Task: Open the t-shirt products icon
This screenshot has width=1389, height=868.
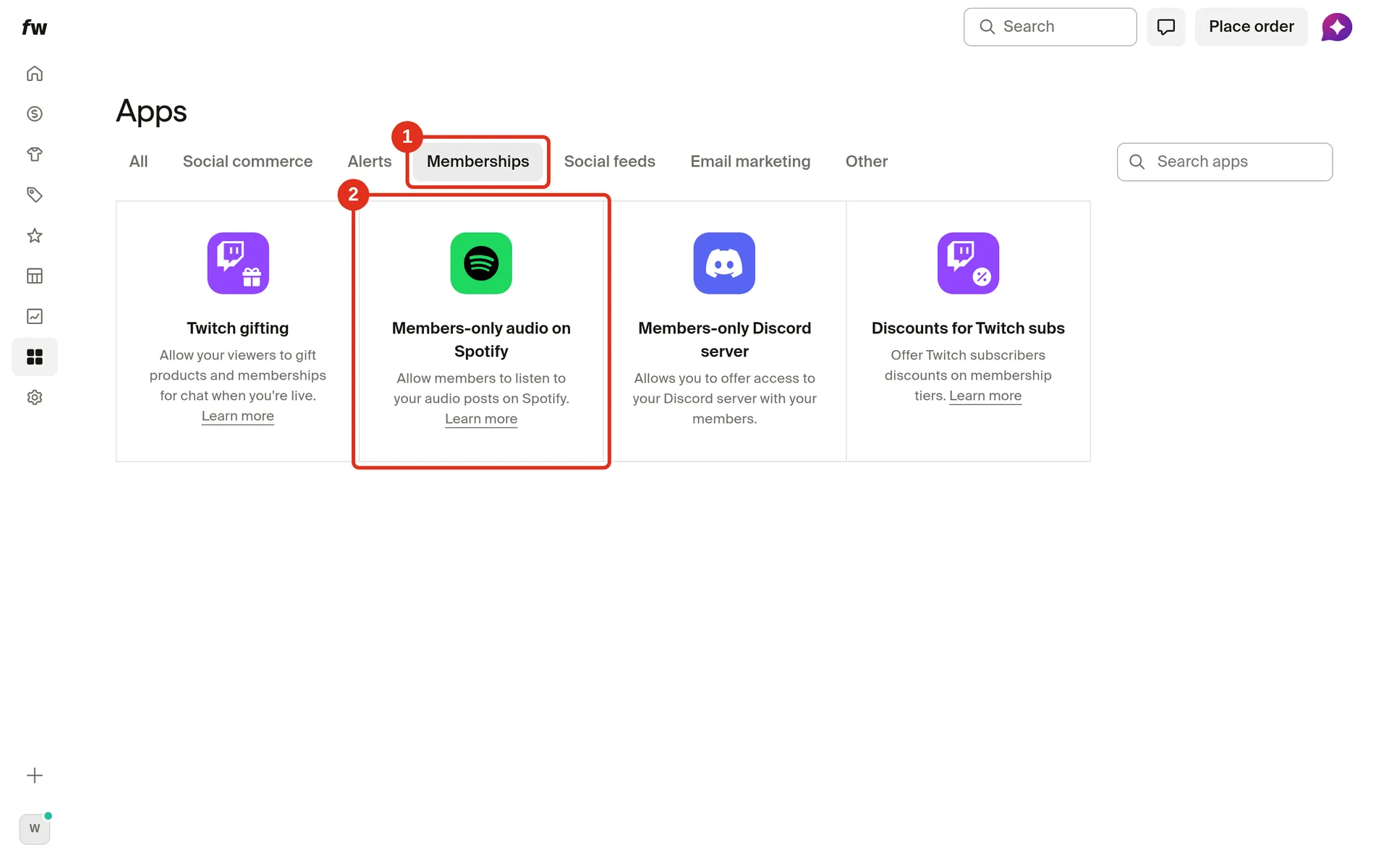Action: tap(35, 155)
